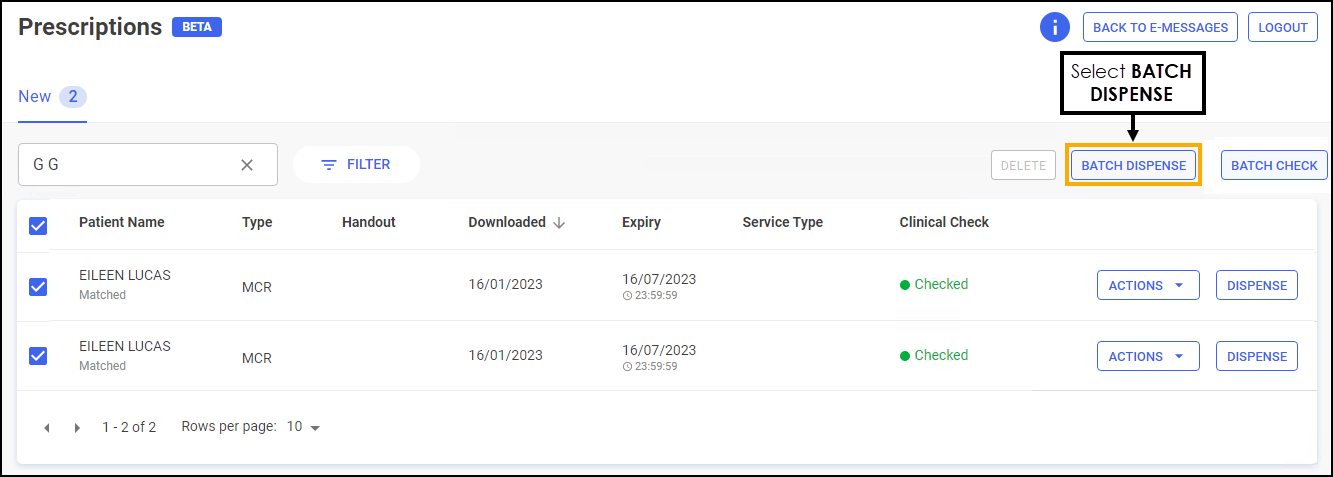Switch to the New tab
The width and height of the screenshot is (1333, 477).
(x=52, y=97)
